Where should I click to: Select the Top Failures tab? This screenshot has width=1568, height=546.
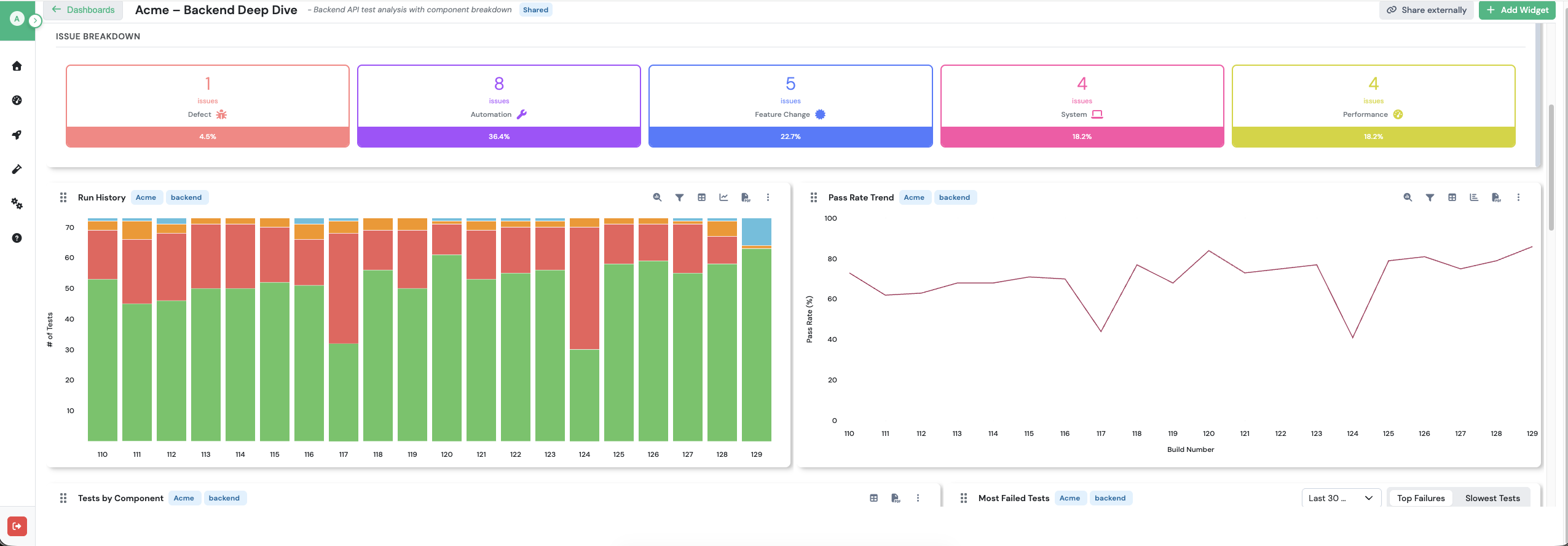(1420, 498)
